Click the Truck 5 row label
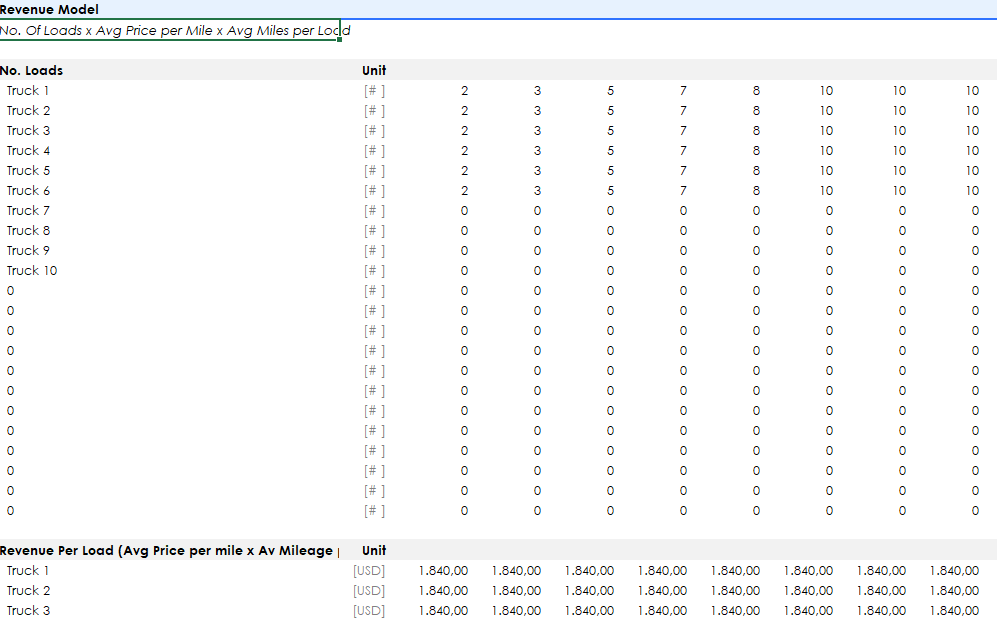997x618 pixels. tap(28, 170)
